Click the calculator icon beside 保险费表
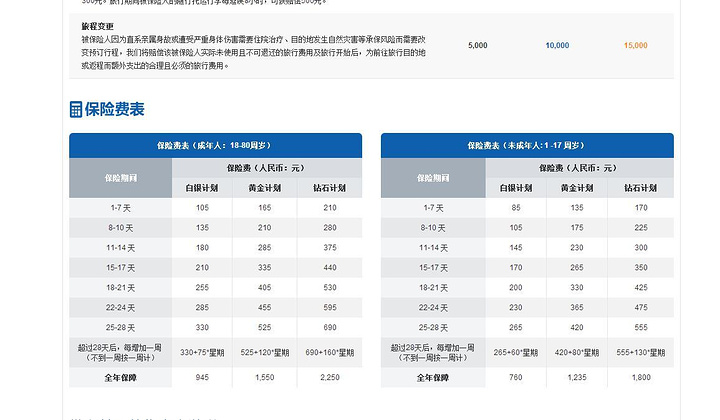 click(76, 109)
